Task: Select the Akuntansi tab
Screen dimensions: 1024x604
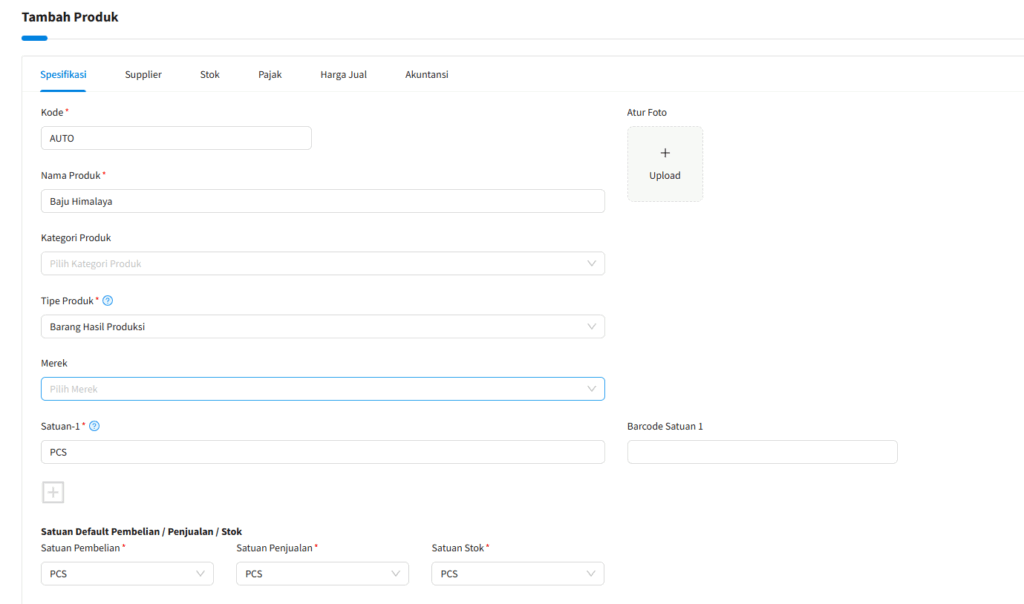Action: coord(426,75)
